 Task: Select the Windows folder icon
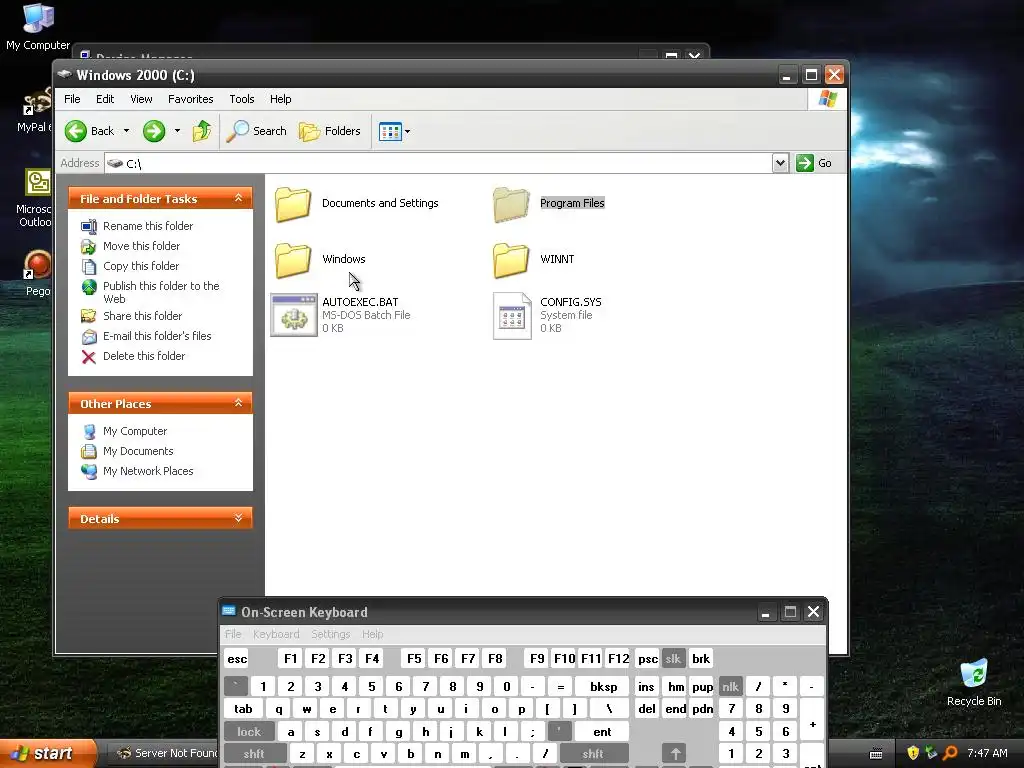point(293,260)
